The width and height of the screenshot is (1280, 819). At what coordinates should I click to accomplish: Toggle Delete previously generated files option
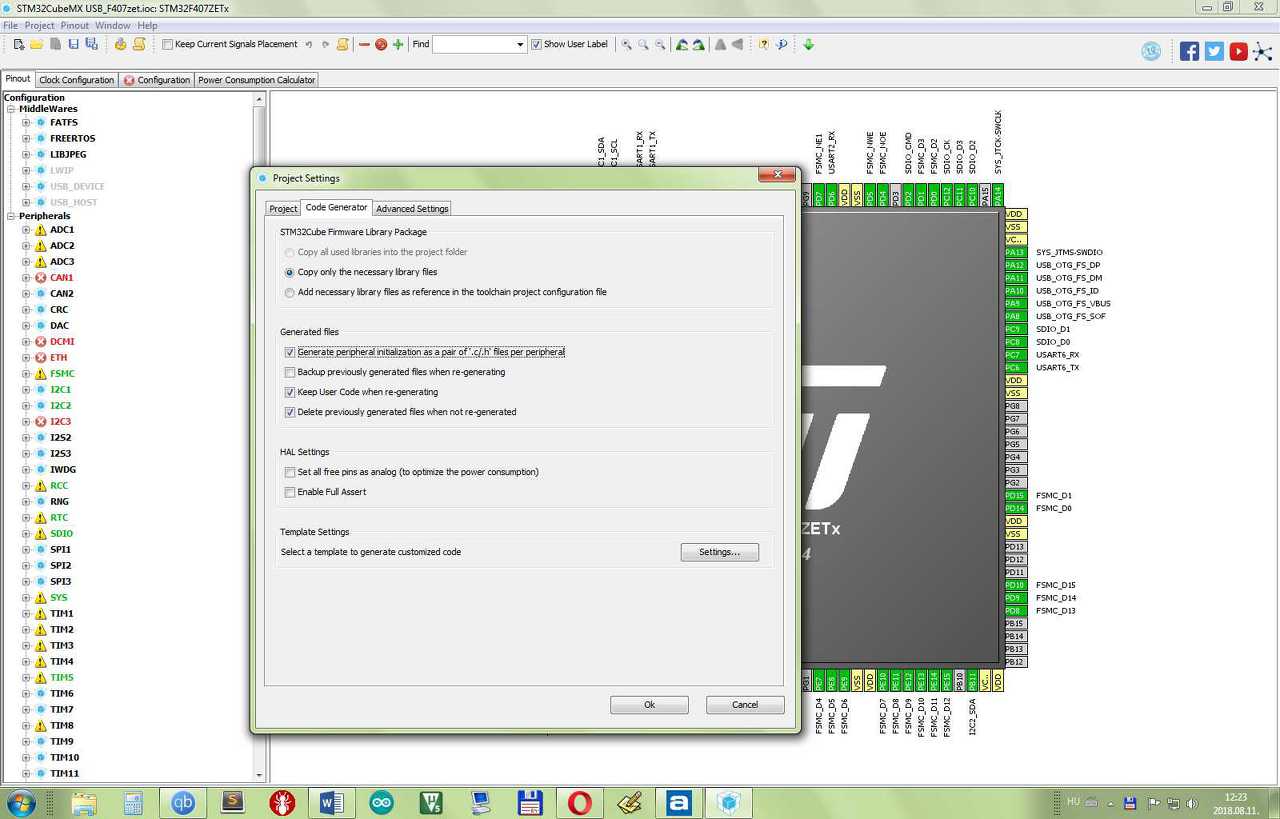pyautogui.click(x=290, y=412)
